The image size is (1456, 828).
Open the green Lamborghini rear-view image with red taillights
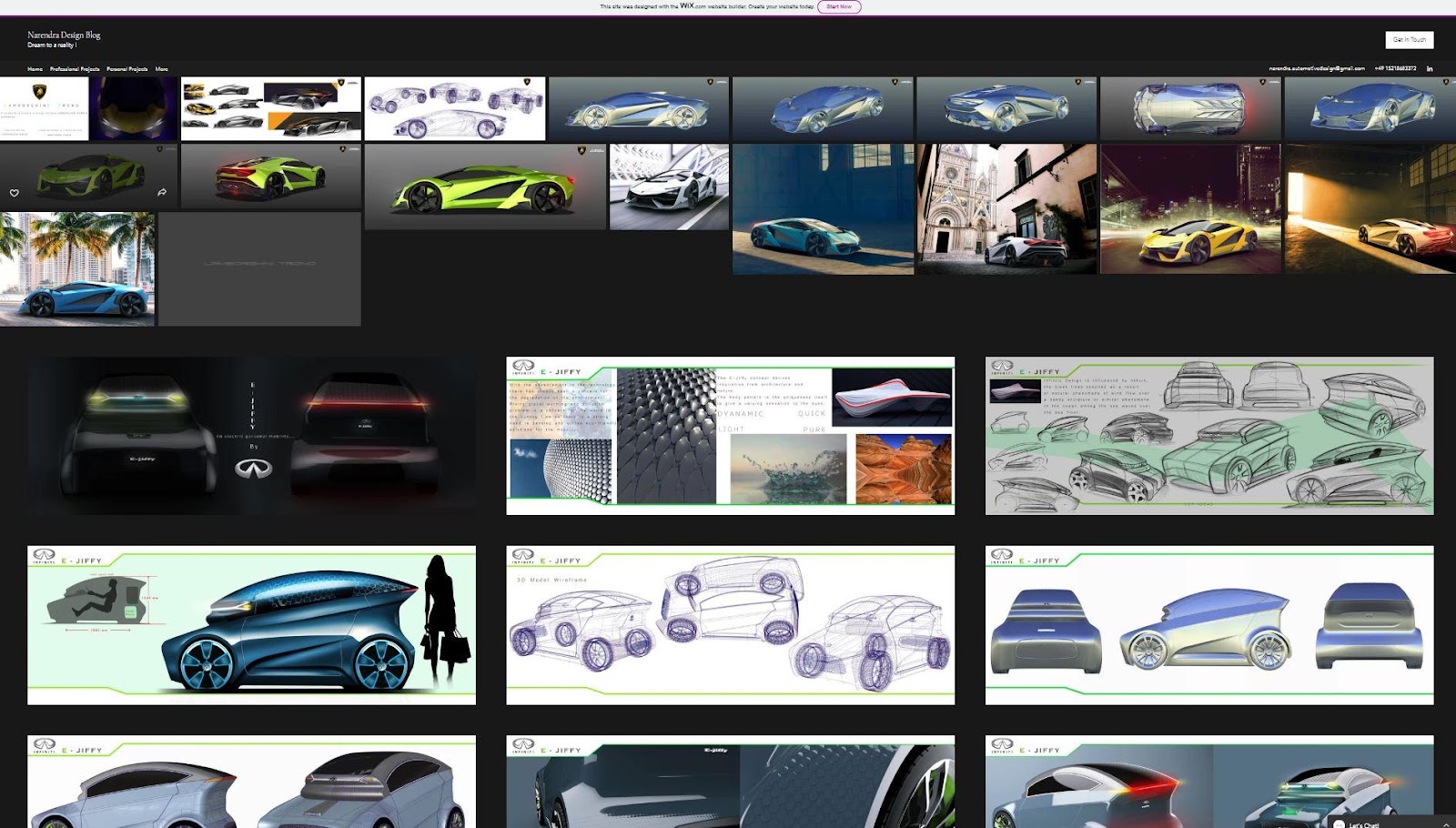pyautogui.click(x=271, y=177)
